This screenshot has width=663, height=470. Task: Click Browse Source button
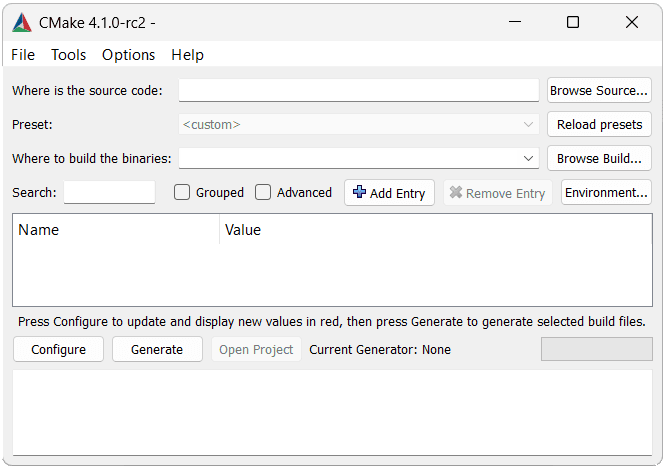[599, 90]
